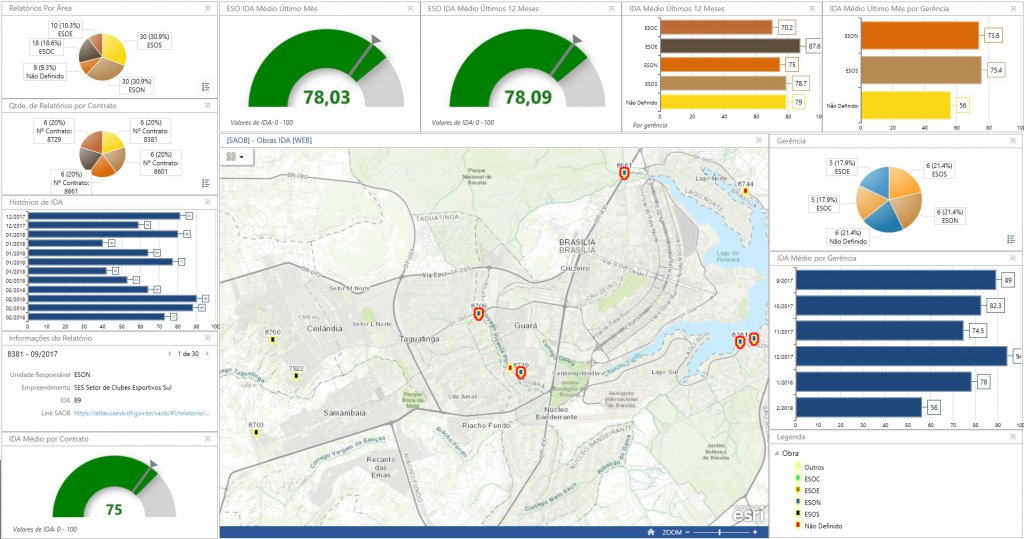
Task: Toggle legend icon in Gerência pie panel
Action: [1011, 239]
